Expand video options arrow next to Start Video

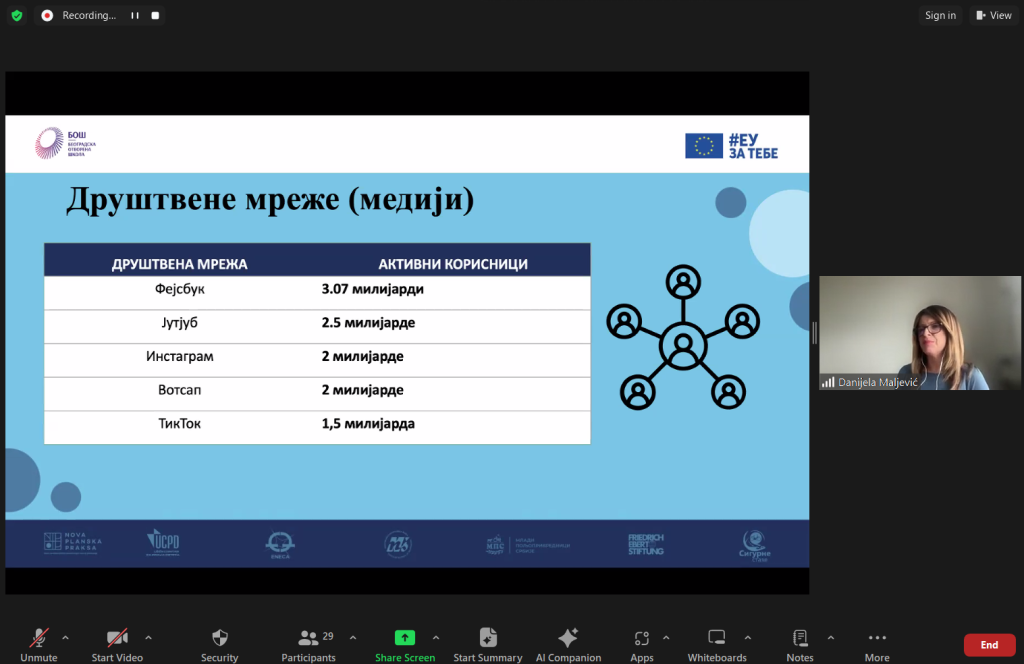point(148,638)
